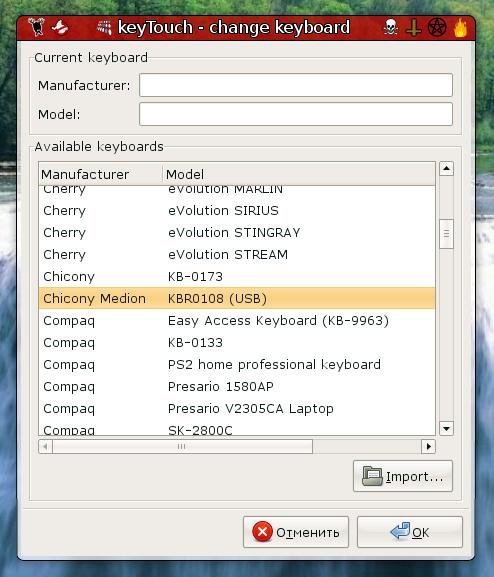Click the inverted cross title bar button
Viewport: 494px width, 577px height.
413,28
